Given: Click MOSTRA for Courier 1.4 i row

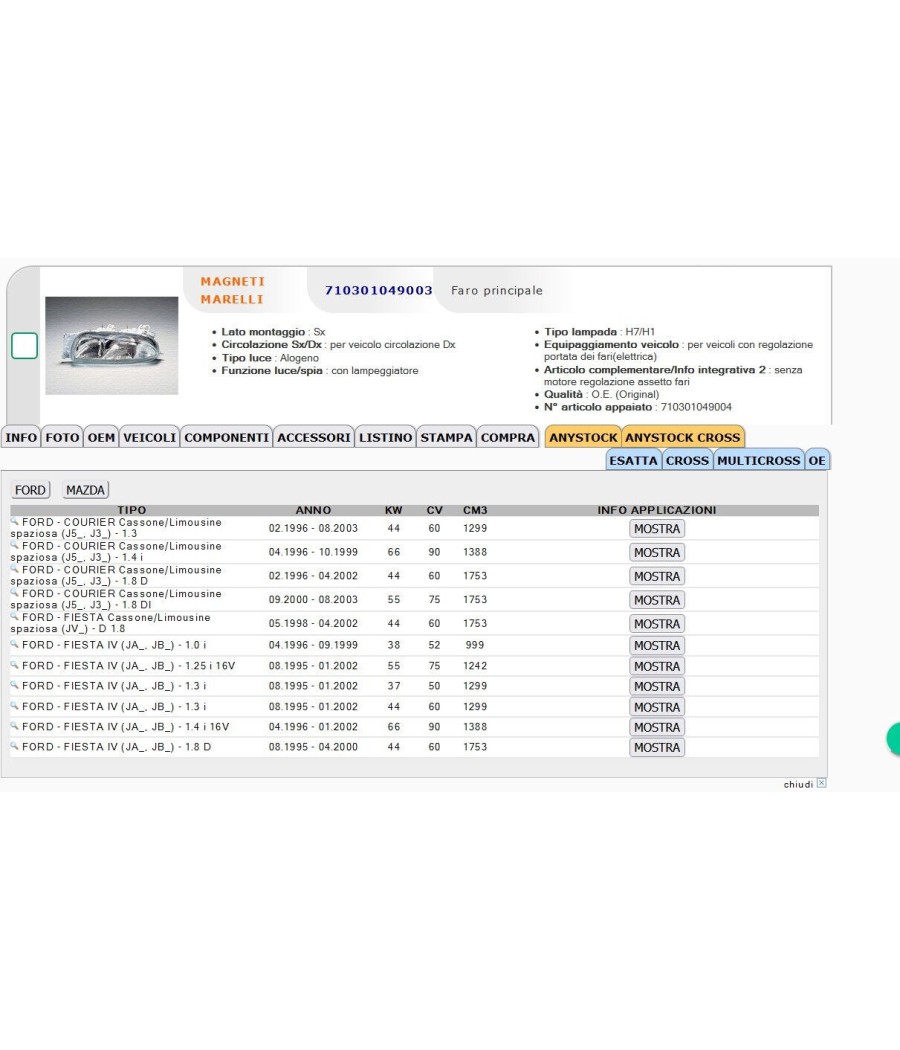Looking at the screenshot, I should (x=657, y=552).
